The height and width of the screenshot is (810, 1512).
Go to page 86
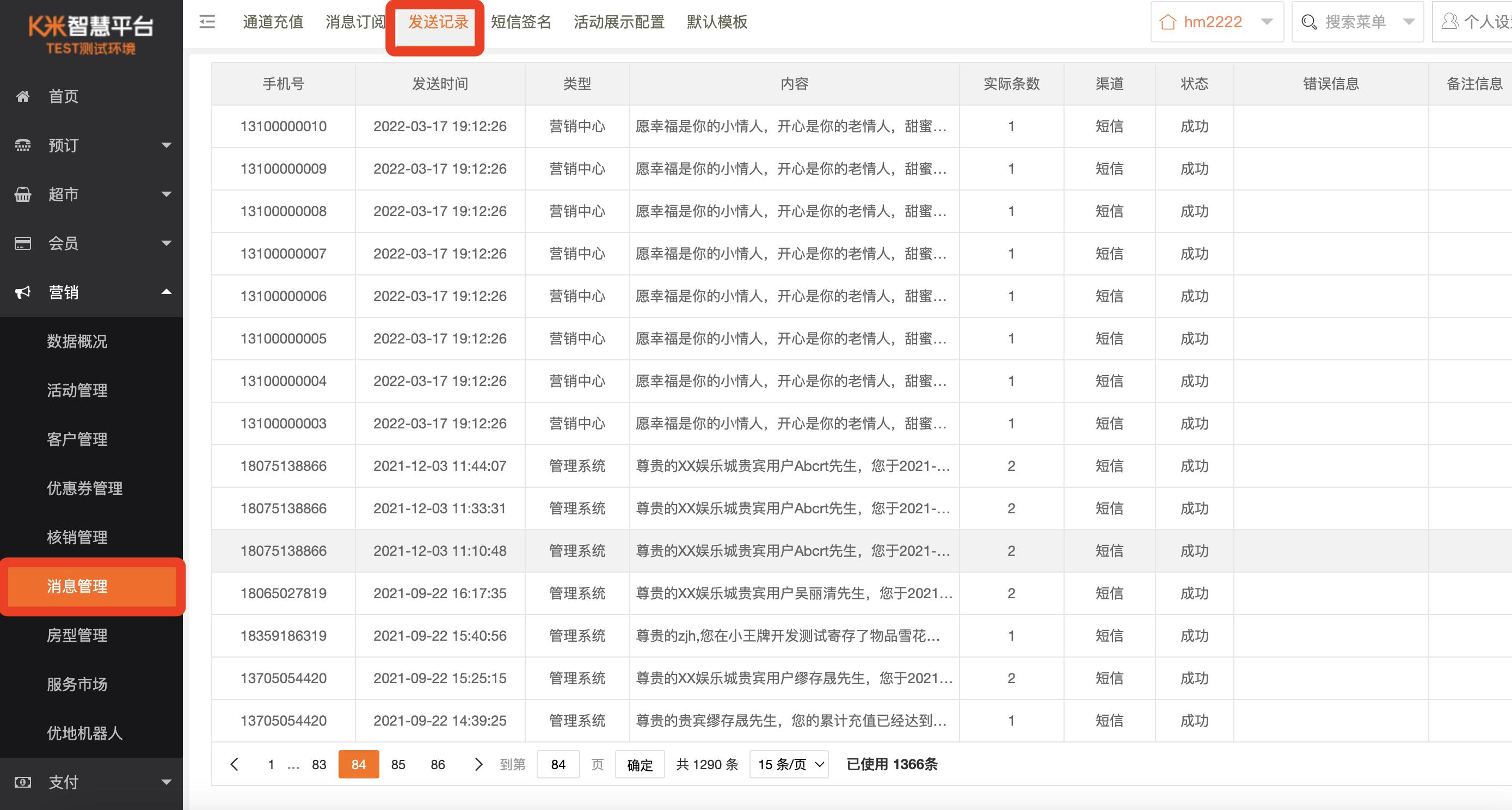click(438, 764)
